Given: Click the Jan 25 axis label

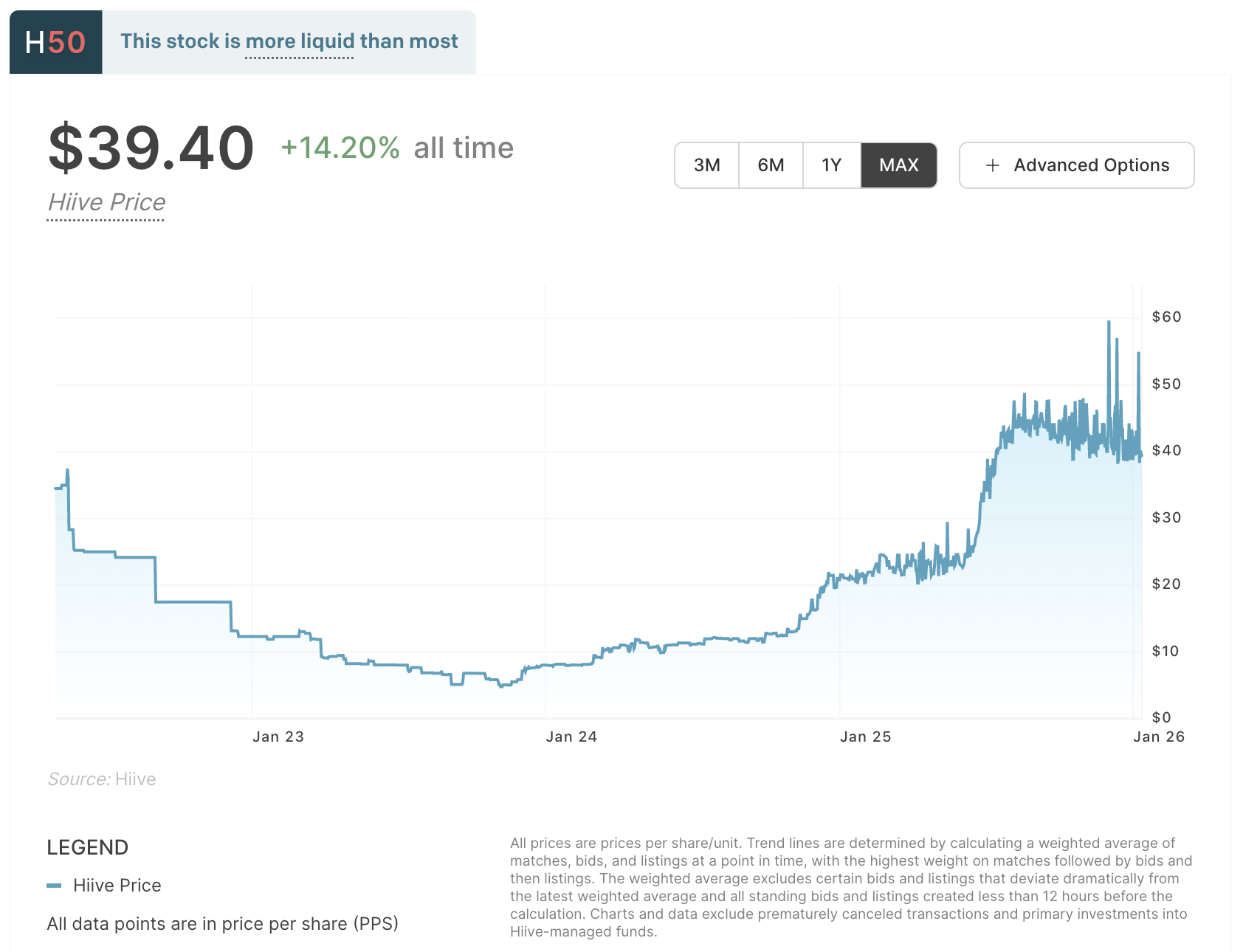Looking at the screenshot, I should tap(864, 736).
